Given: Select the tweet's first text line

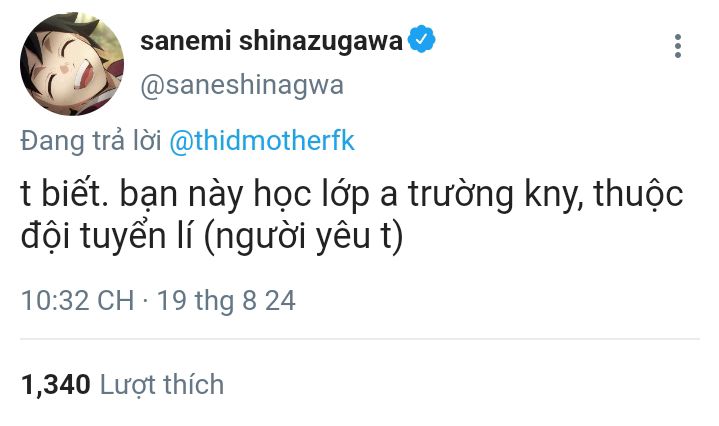Looking at the screenshot, I should pyautogui.click(x=351, y=195).
